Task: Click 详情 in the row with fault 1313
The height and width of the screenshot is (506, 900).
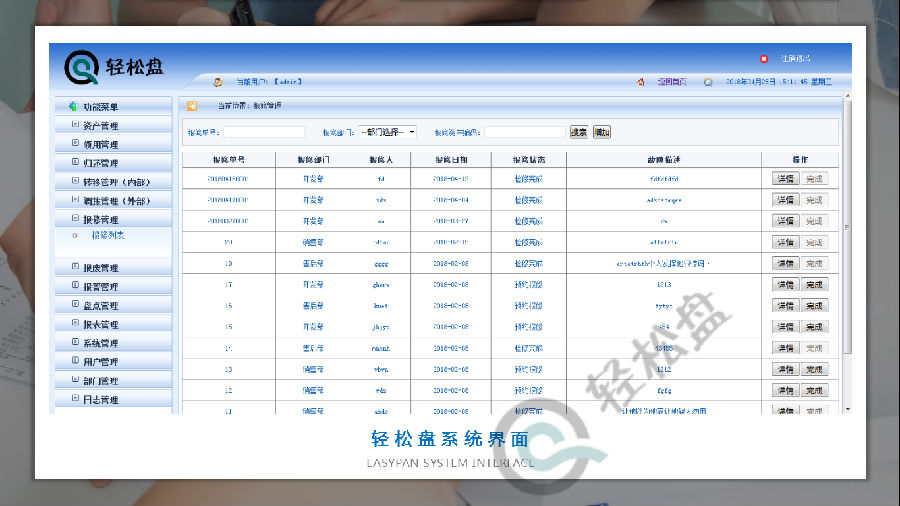Action: [x=785, y=285]
